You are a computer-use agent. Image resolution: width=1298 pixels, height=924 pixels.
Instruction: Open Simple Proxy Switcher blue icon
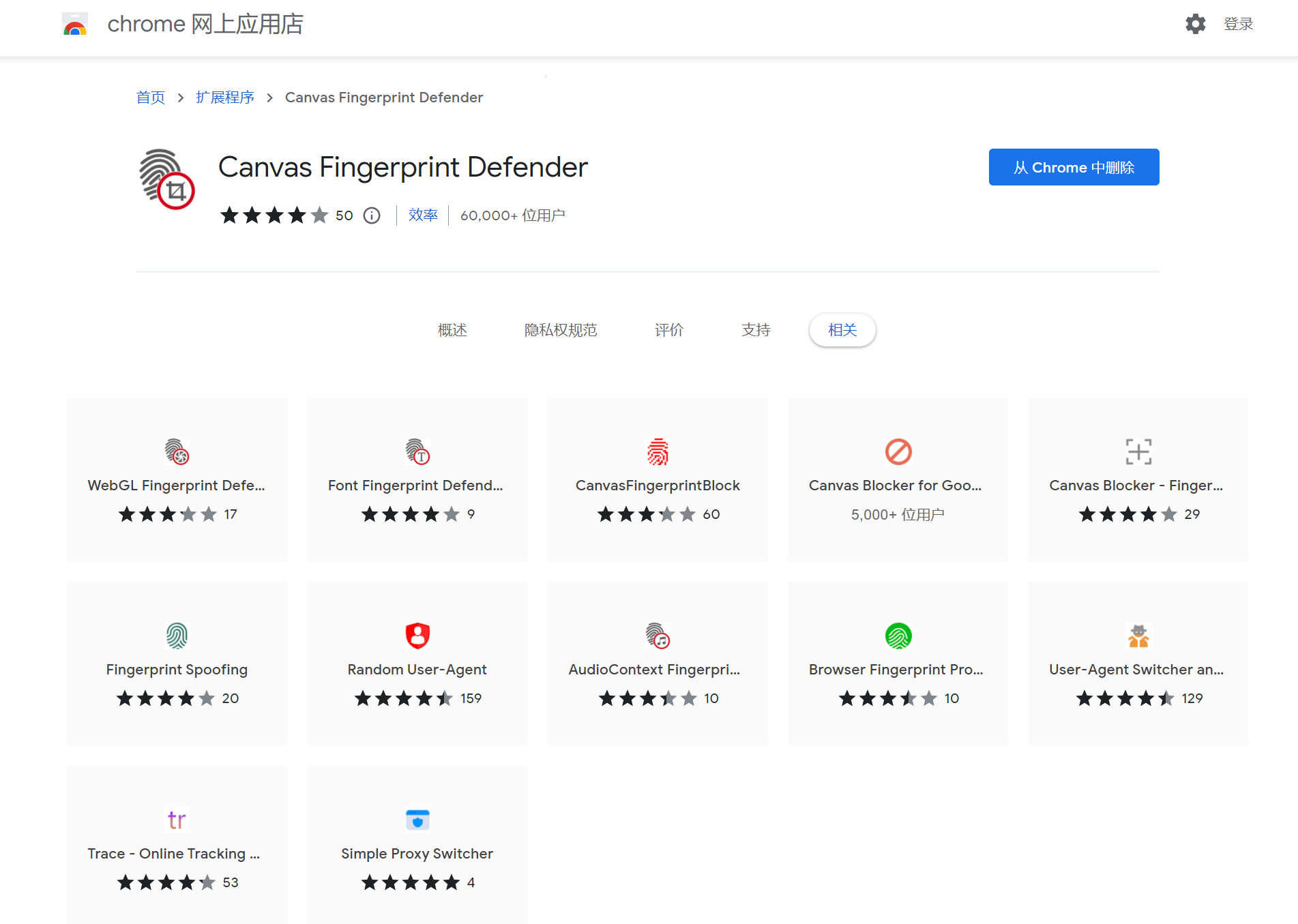[417, 820]
